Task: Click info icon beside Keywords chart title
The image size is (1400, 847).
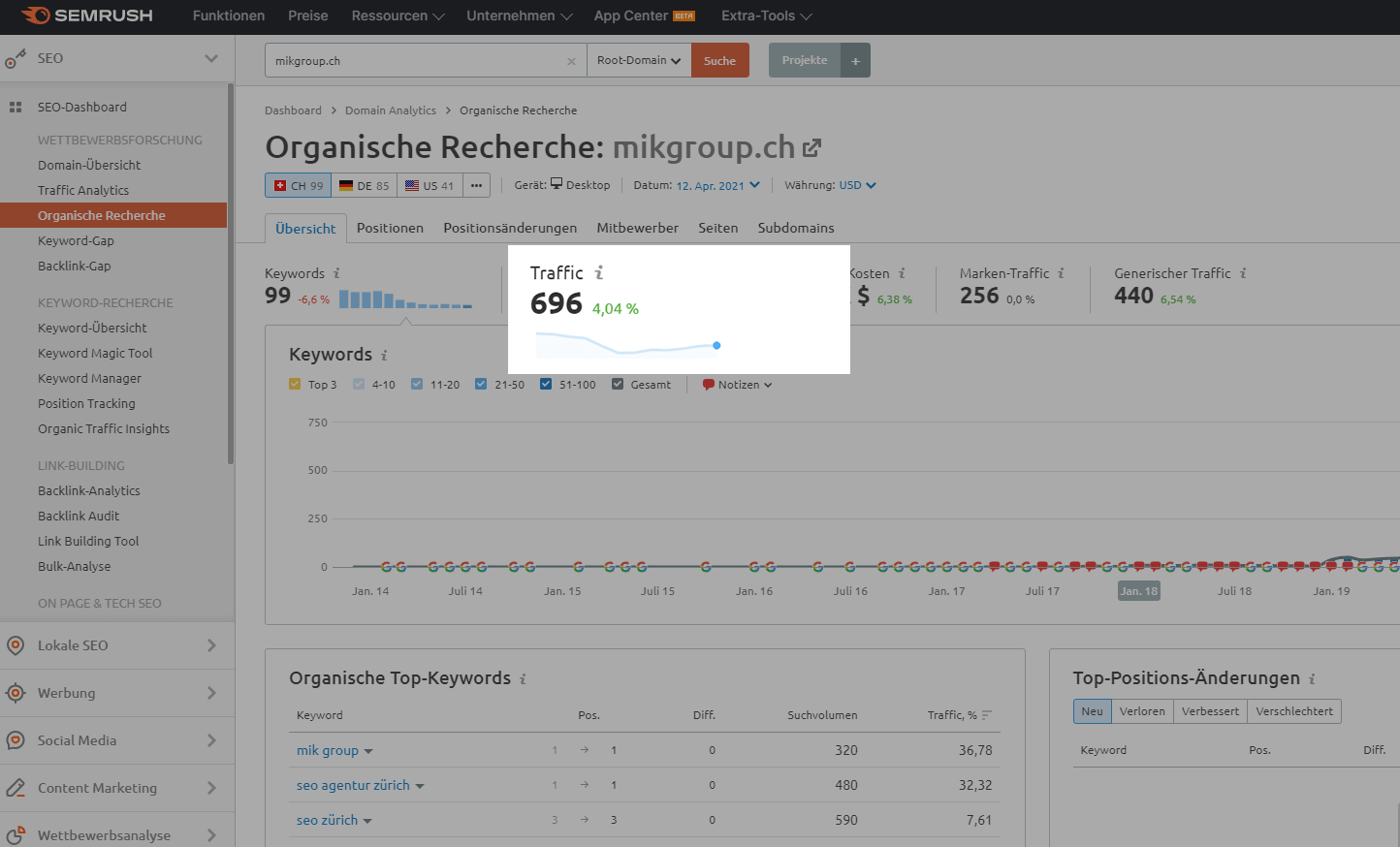Action: [x=384, y=355]
